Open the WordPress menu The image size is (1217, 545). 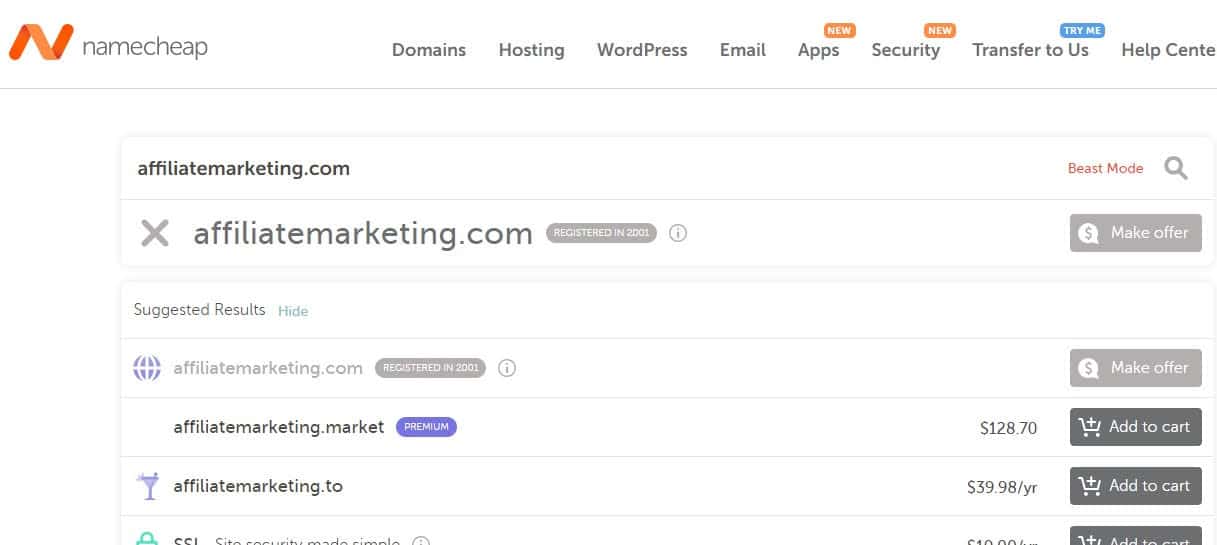coord(642,49)
